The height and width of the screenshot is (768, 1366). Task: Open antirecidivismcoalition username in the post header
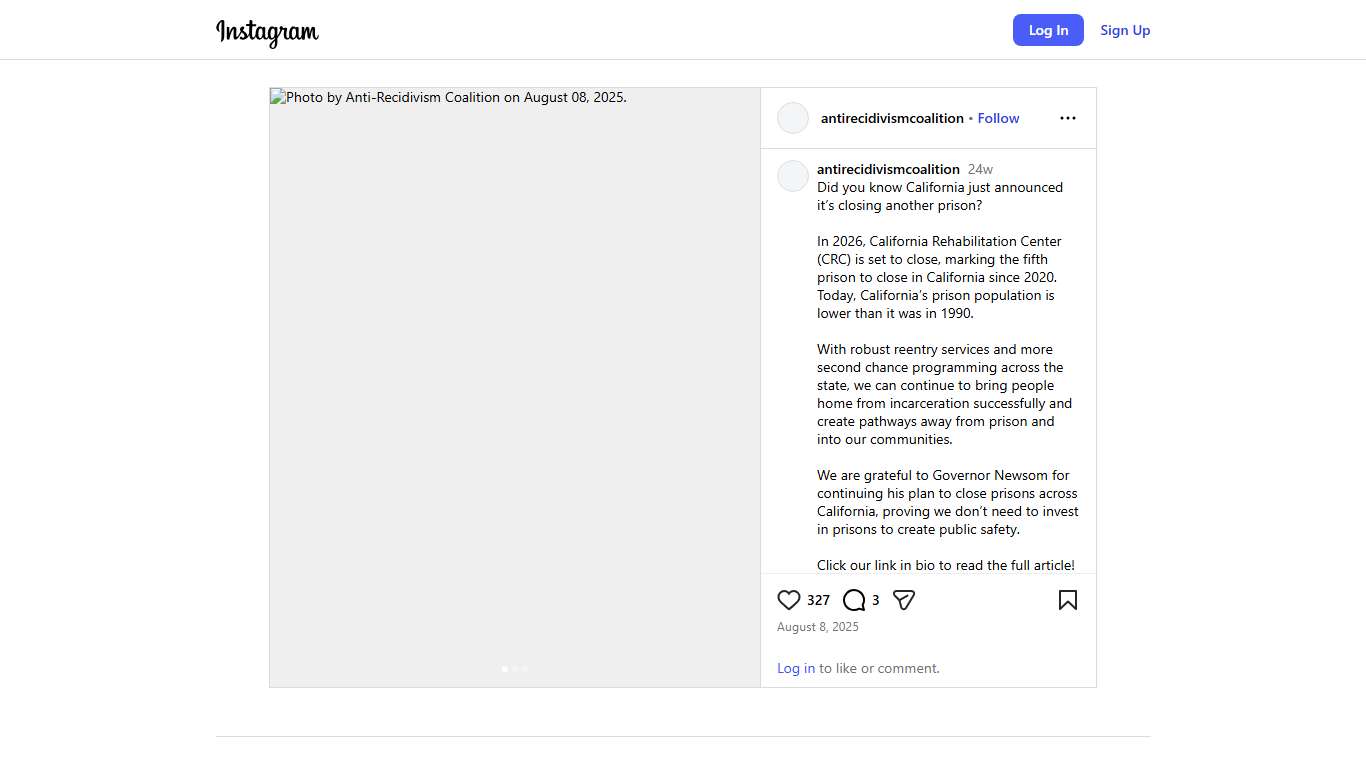click(892, 118)
